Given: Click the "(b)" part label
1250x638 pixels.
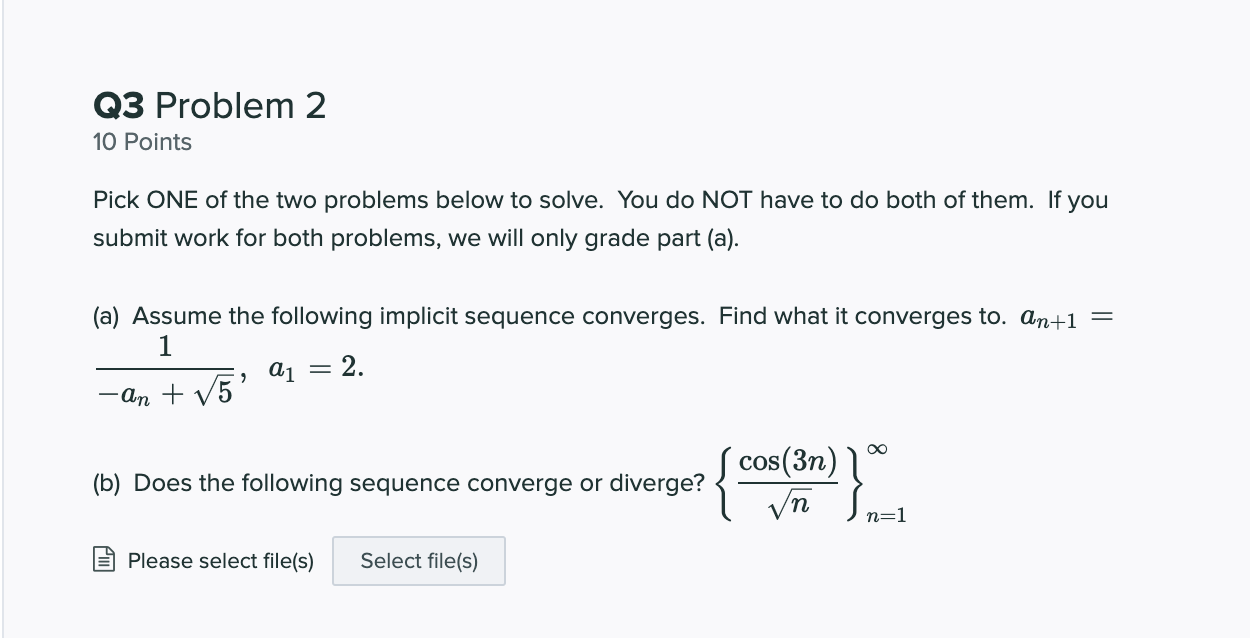Looking at the screenshot, I should (109, 484).
